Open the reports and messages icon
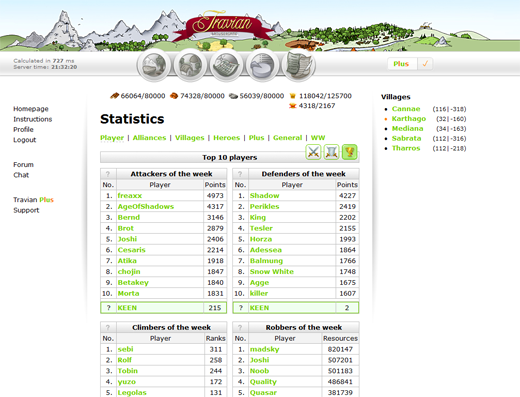The image size is (520, 397). click(x=299, y=65)
